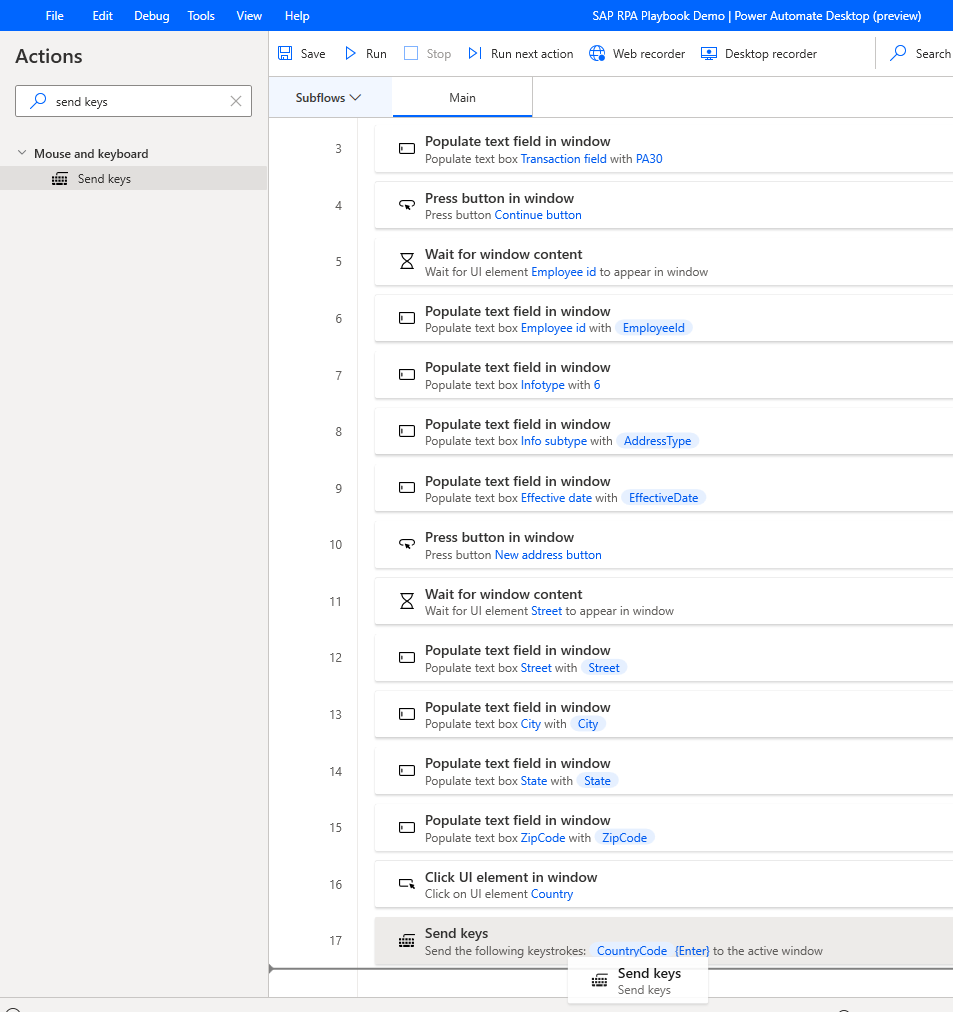Select the step 16 'Click UI element in window' title
Screen dimensions: 953x1012
(x=511, y=877)
